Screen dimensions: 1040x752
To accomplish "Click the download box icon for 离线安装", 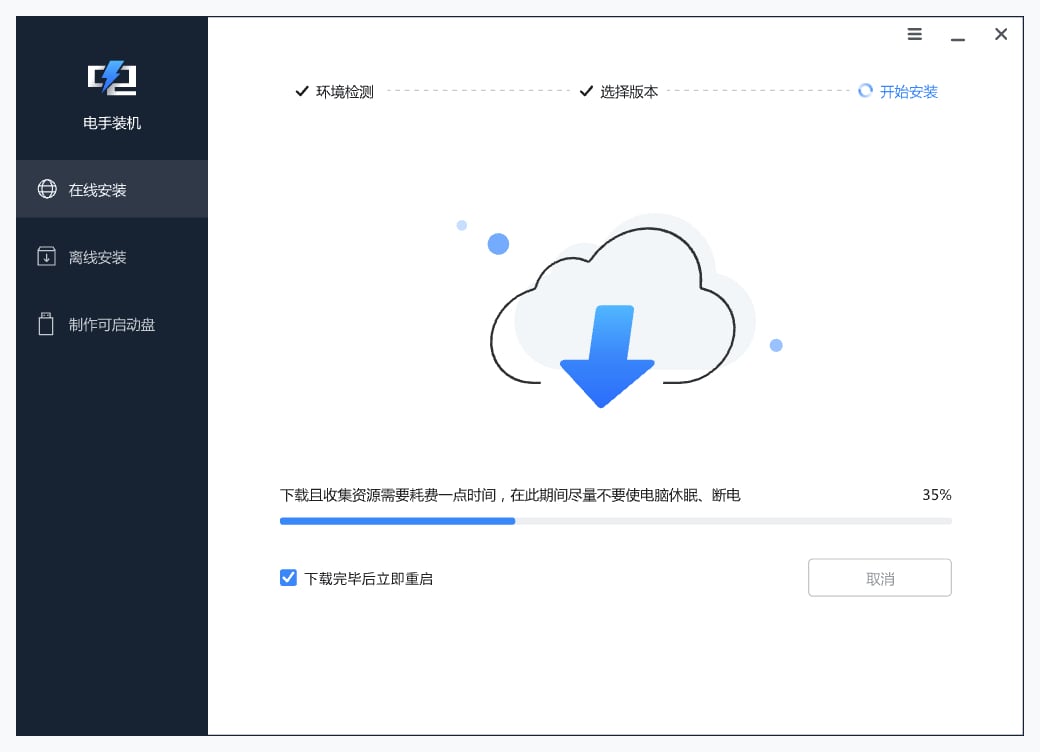I will [46, 257].
